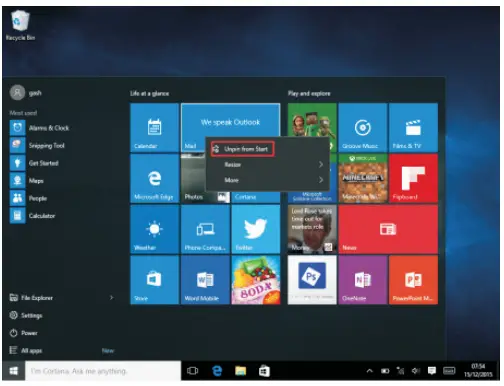504x386 pixels.
Task: Expand the More submenu arrow
Action: [321, 180]
